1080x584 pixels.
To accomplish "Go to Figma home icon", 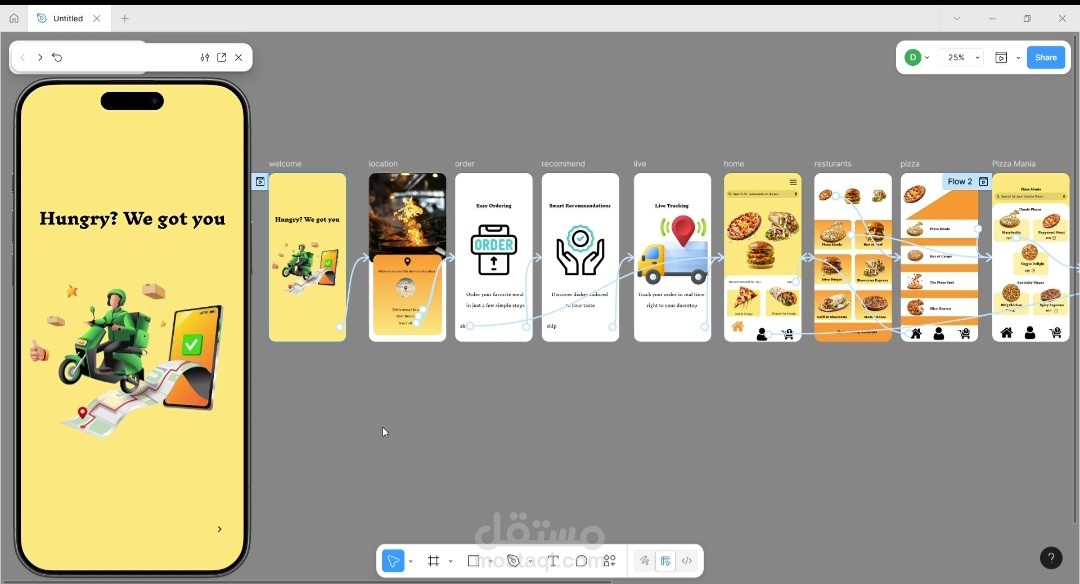I will 14,19.
